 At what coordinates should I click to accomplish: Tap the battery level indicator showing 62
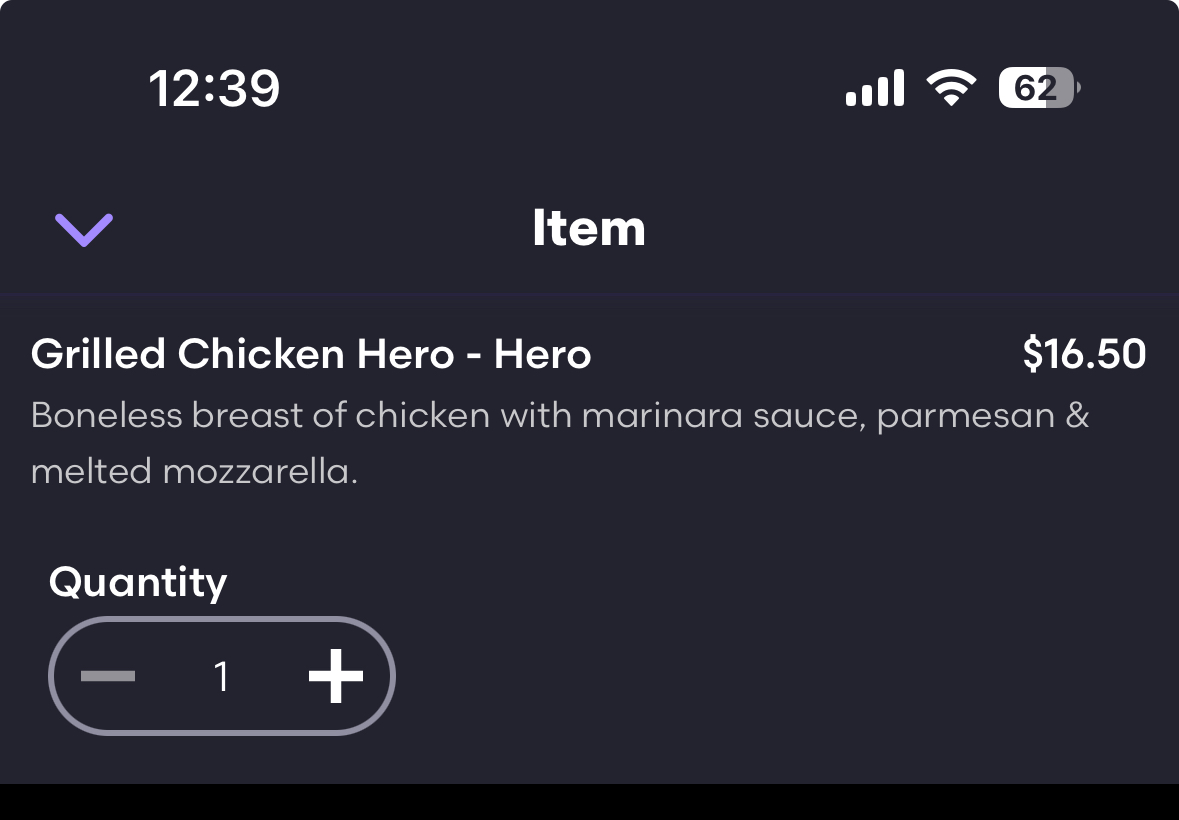point(1038,89)
